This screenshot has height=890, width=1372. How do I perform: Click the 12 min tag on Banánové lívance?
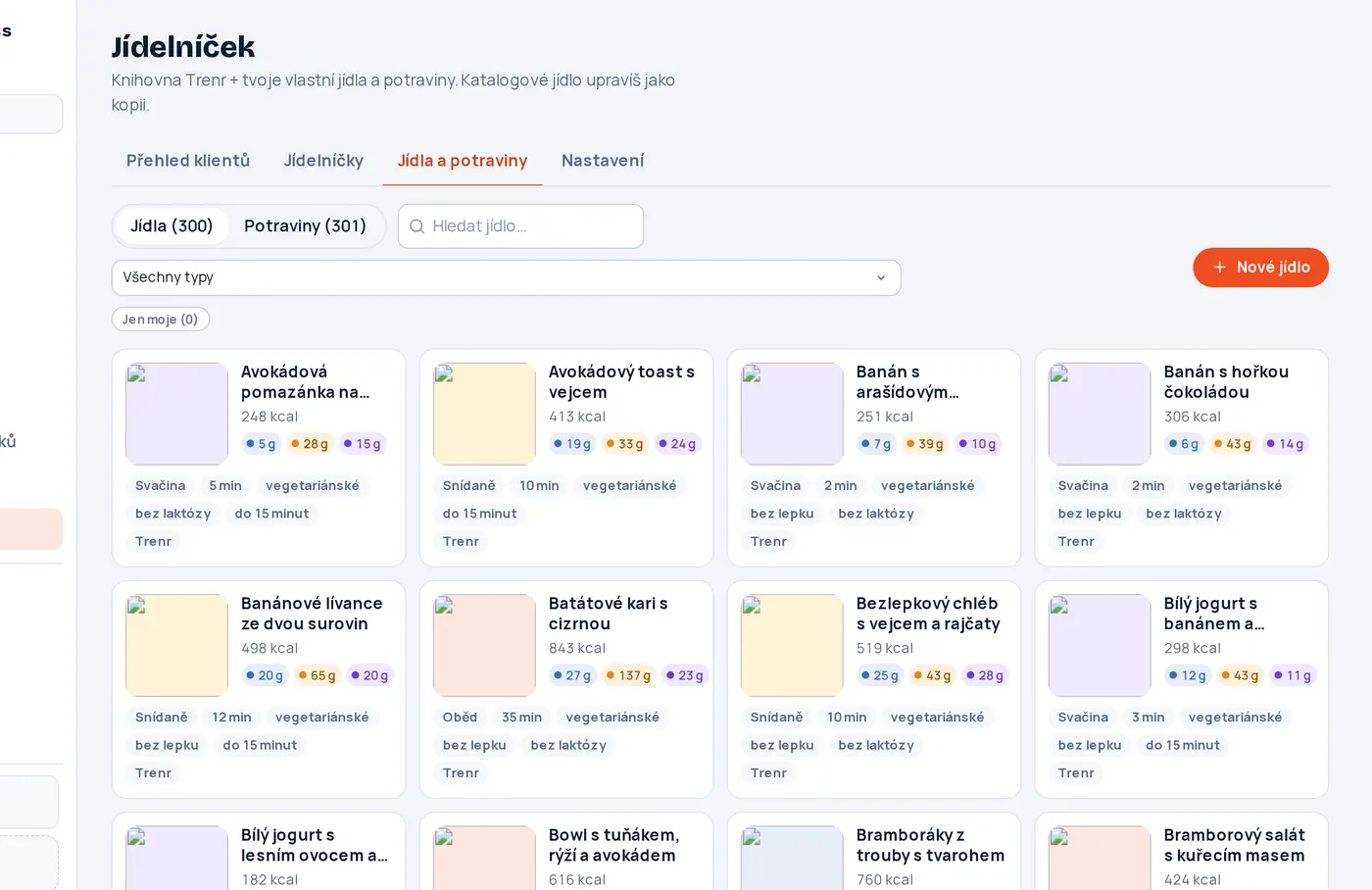tap(231, 717)
